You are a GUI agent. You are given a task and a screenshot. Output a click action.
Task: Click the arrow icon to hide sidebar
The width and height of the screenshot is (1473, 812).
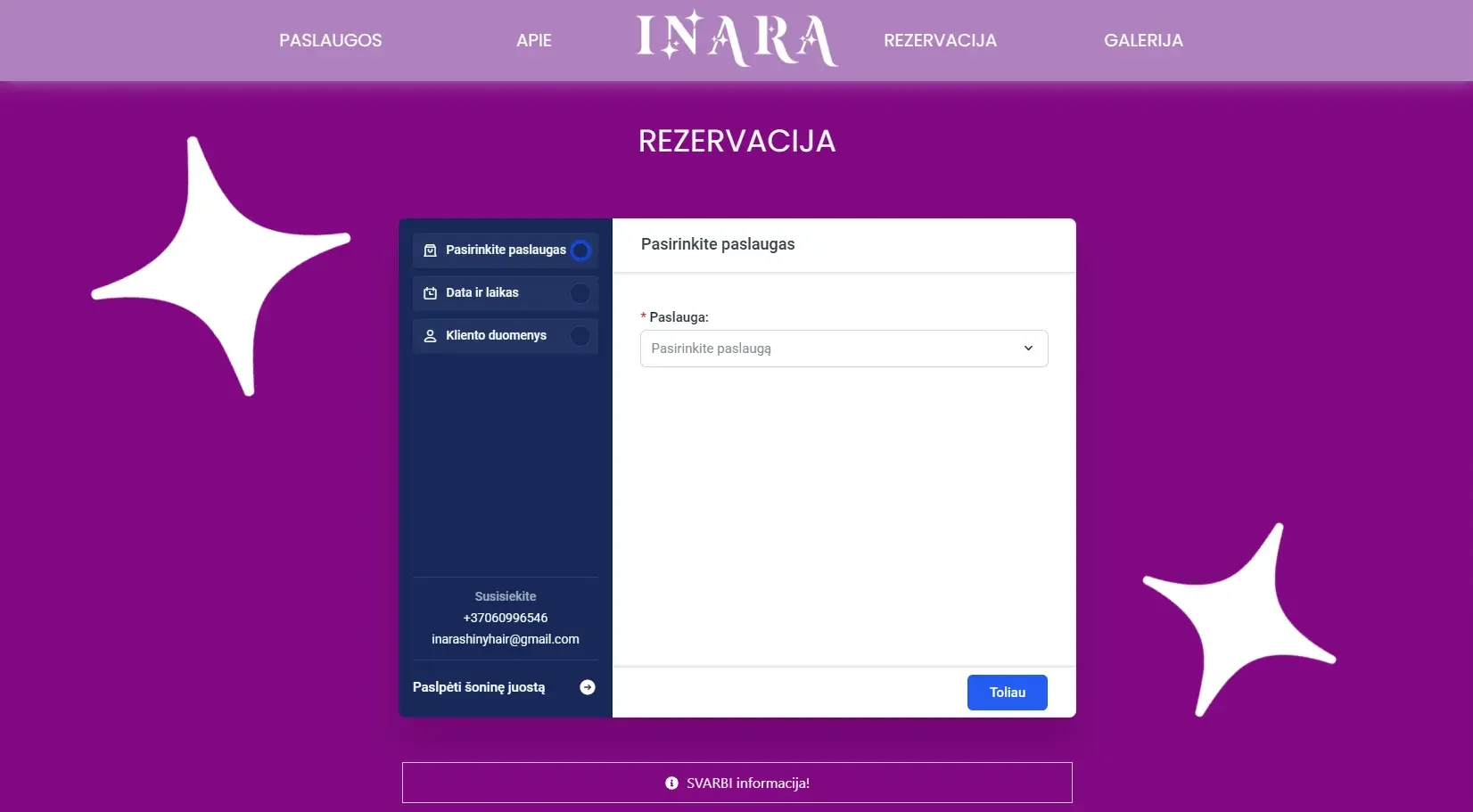click(x=588, y=687)
